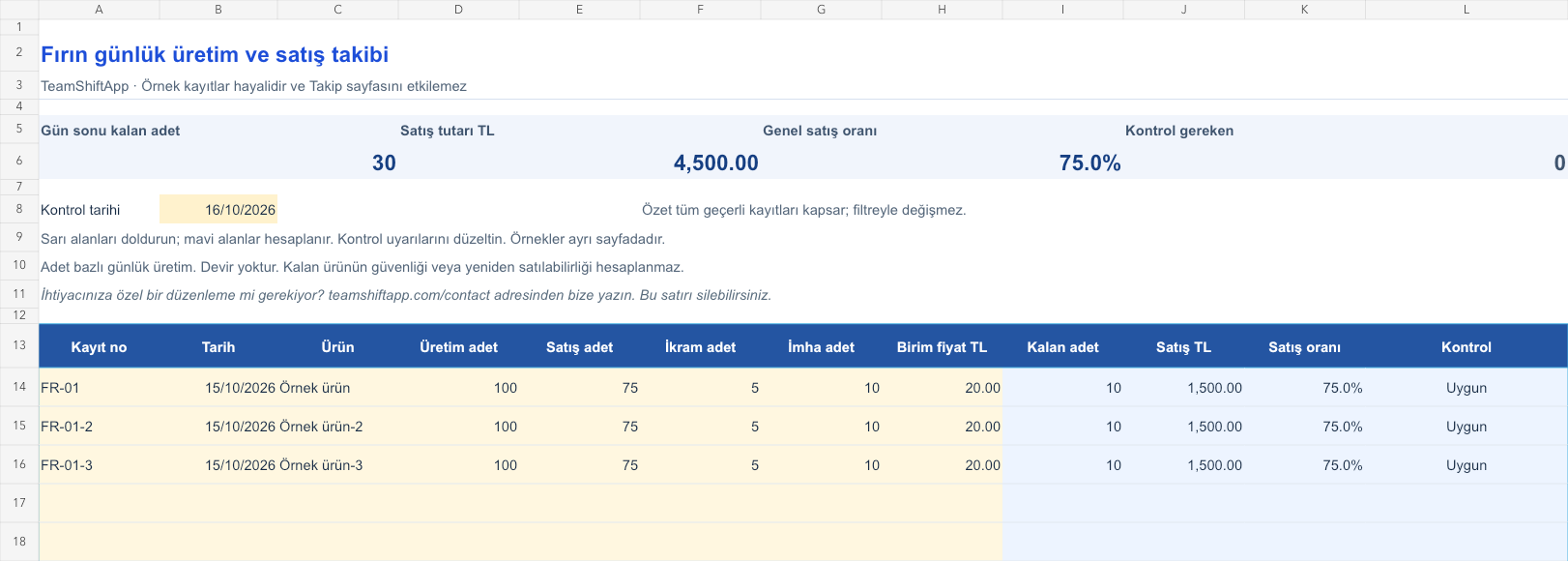Select Satış TL 1,500.00 in row FR-01

point(1183,388)
